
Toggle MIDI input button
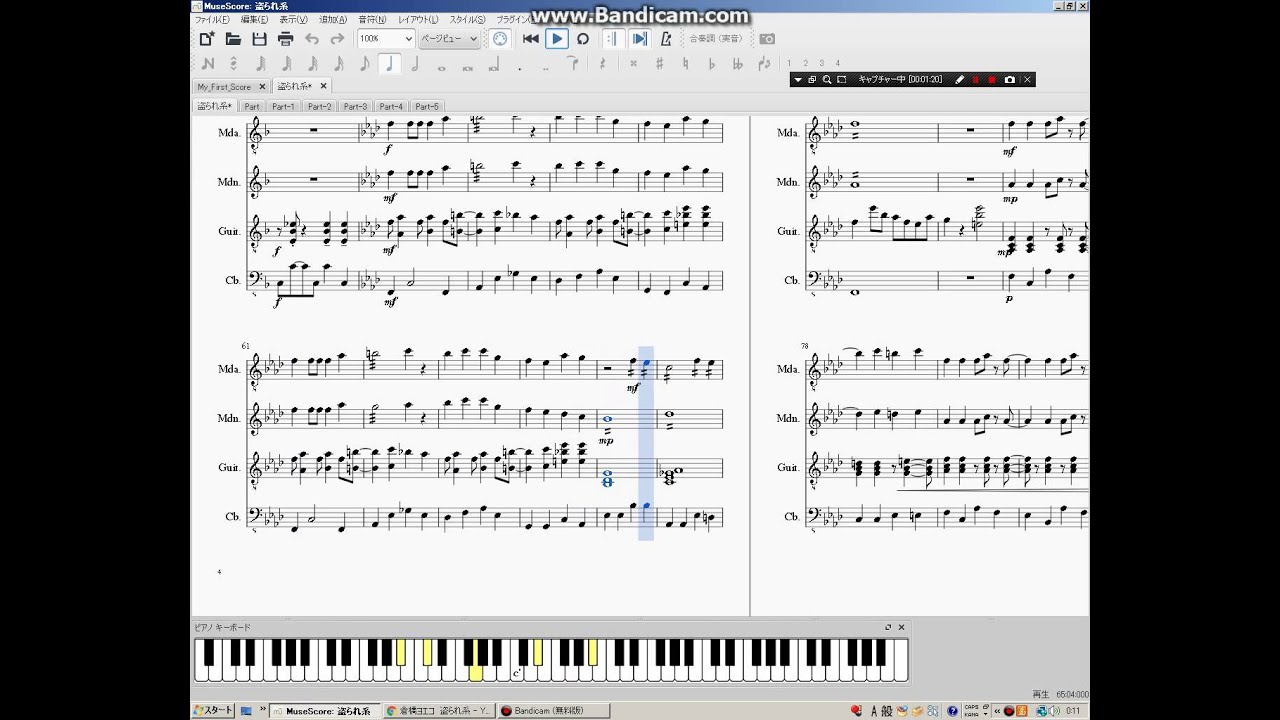501,39
